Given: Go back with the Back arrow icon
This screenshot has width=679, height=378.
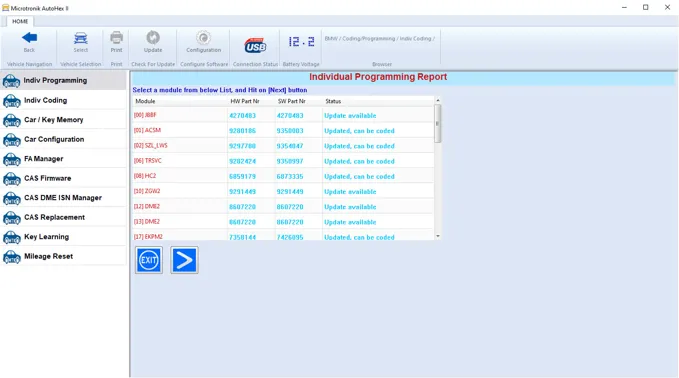Looking at the screenshot, I should tap(29, 38).
